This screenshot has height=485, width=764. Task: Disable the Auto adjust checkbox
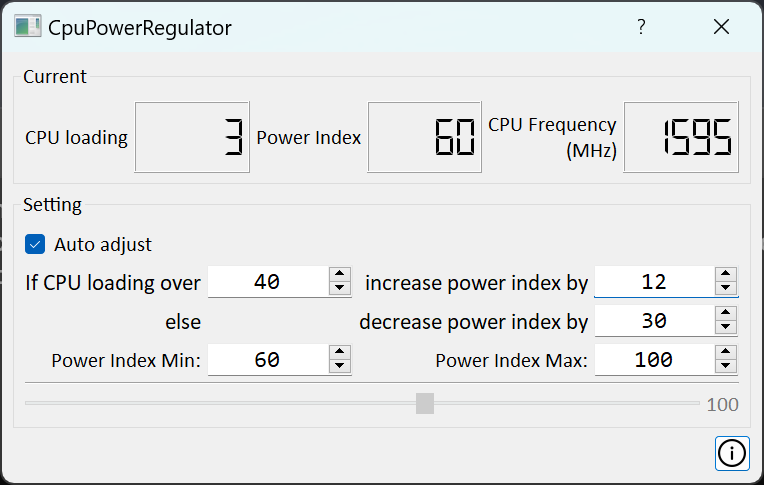point(35,244)
